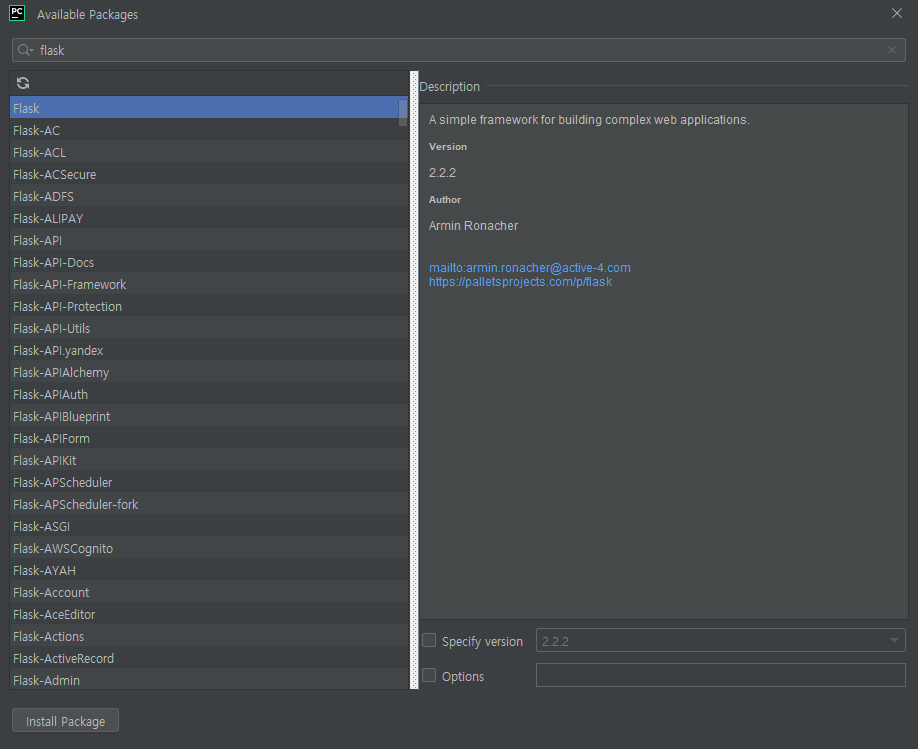Select the Flask-AceEditor package
The height and width of the screenshot is (749, 918).
209,614
